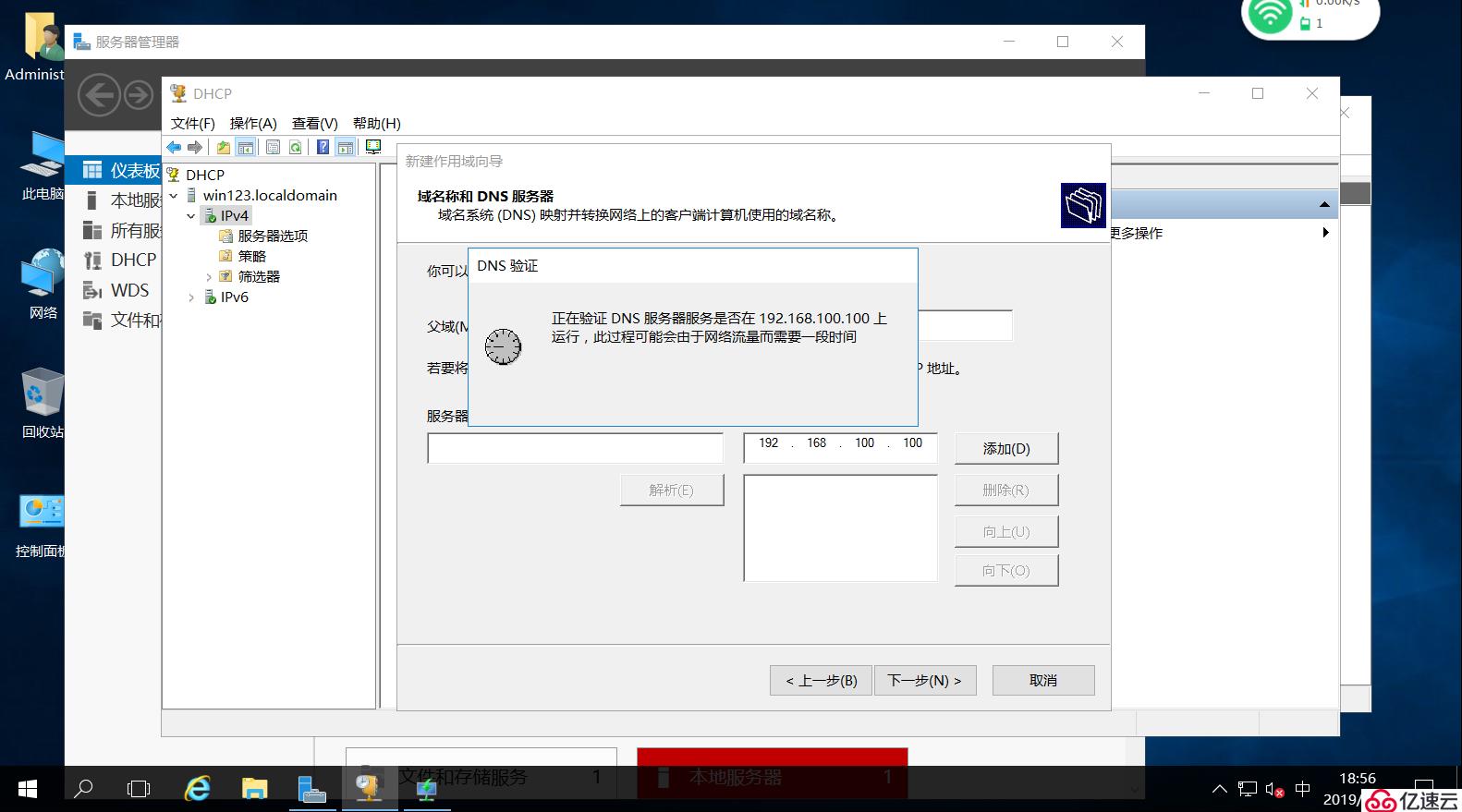This screenshot has width=1462, height=812.
Task: Click Server Manager forward navigation arrow
Action: [x=139, y=95]
